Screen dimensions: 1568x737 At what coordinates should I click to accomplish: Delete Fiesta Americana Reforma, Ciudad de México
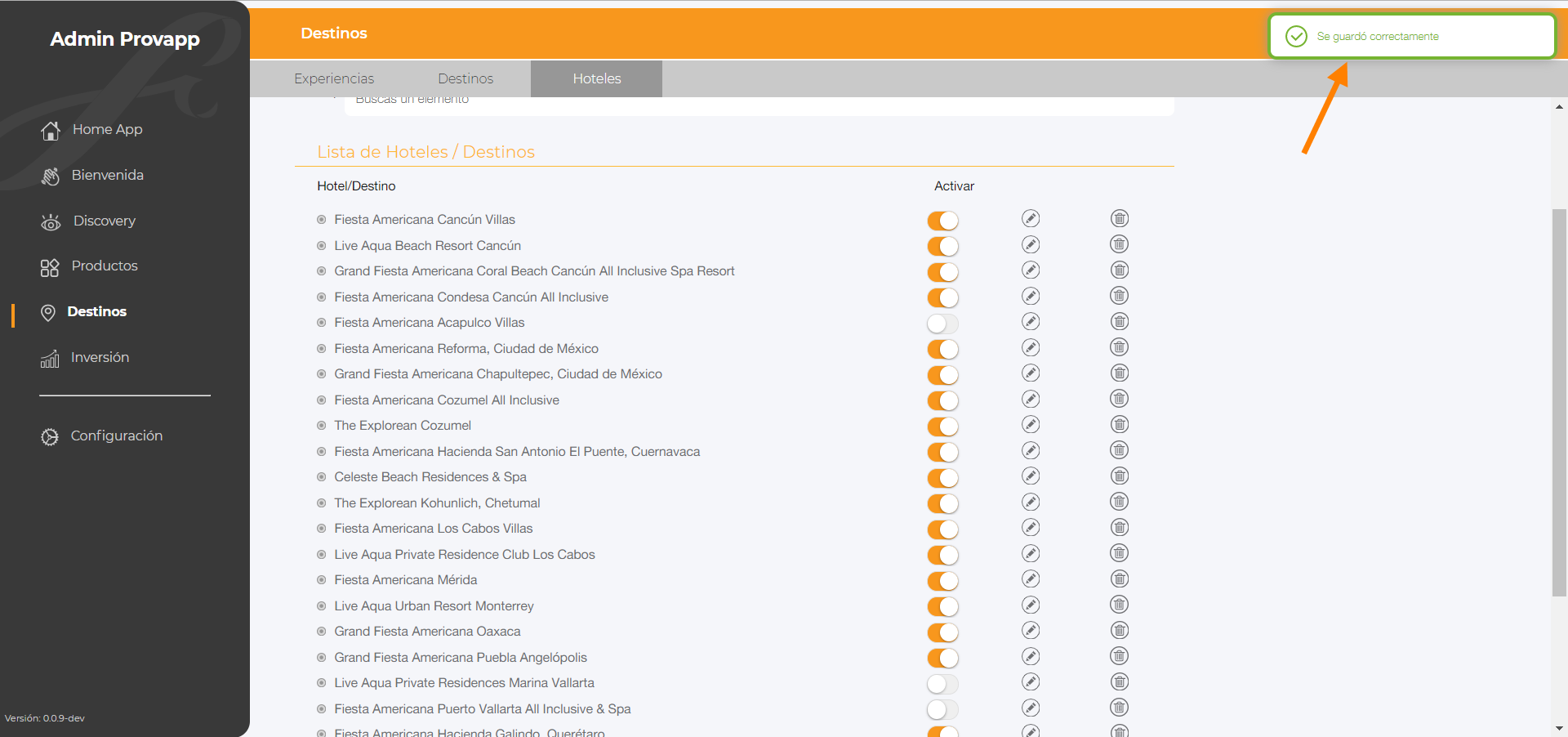coord(1120,347)
